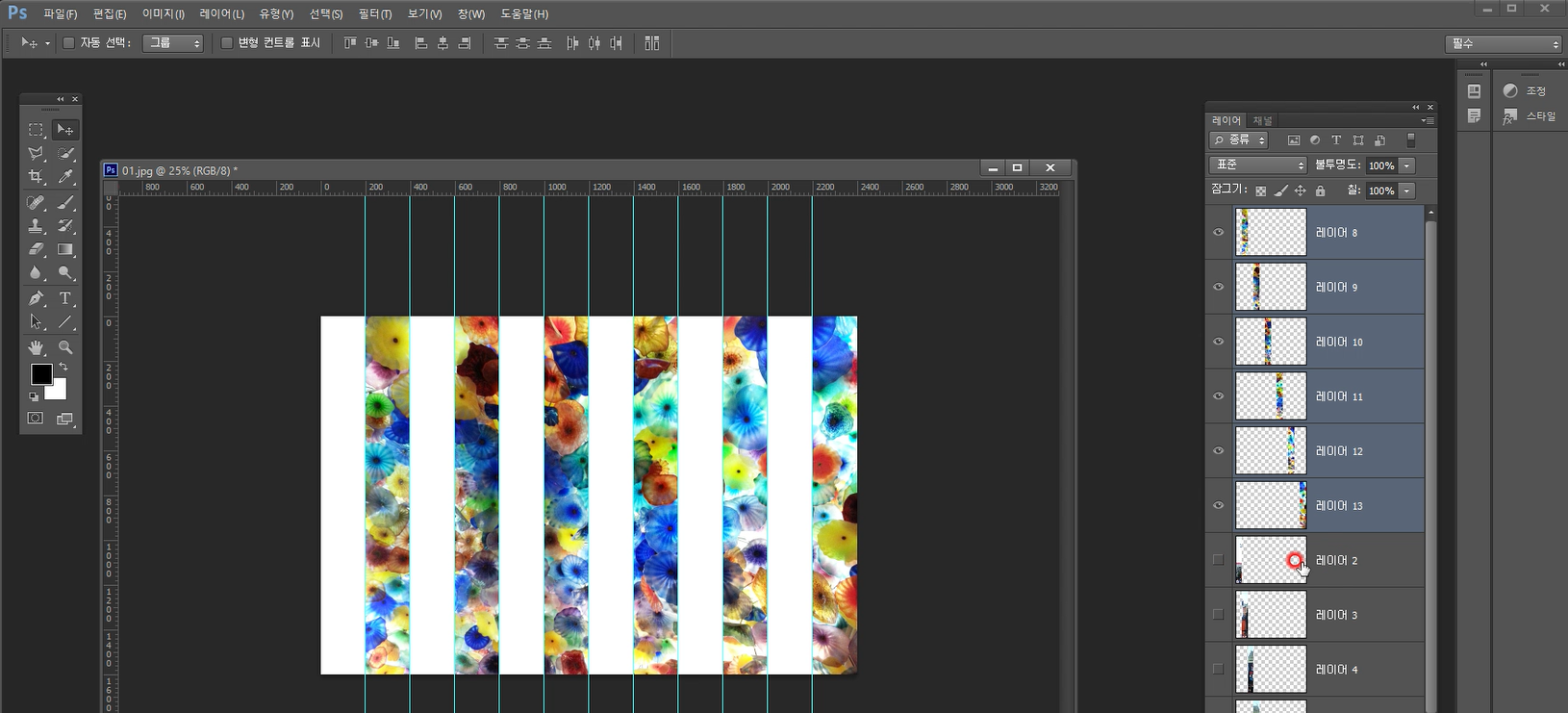Click the lock all padlock icon
1568x713 pixels.
pos(1321,191)
